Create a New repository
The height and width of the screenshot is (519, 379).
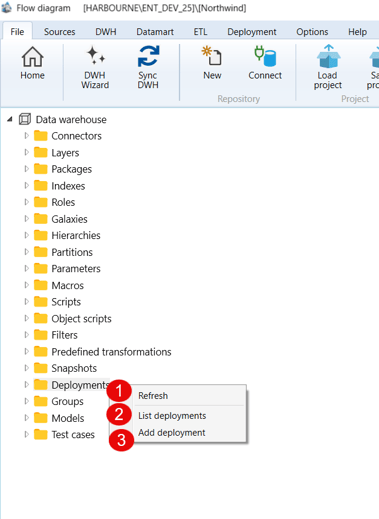(212, 63)
